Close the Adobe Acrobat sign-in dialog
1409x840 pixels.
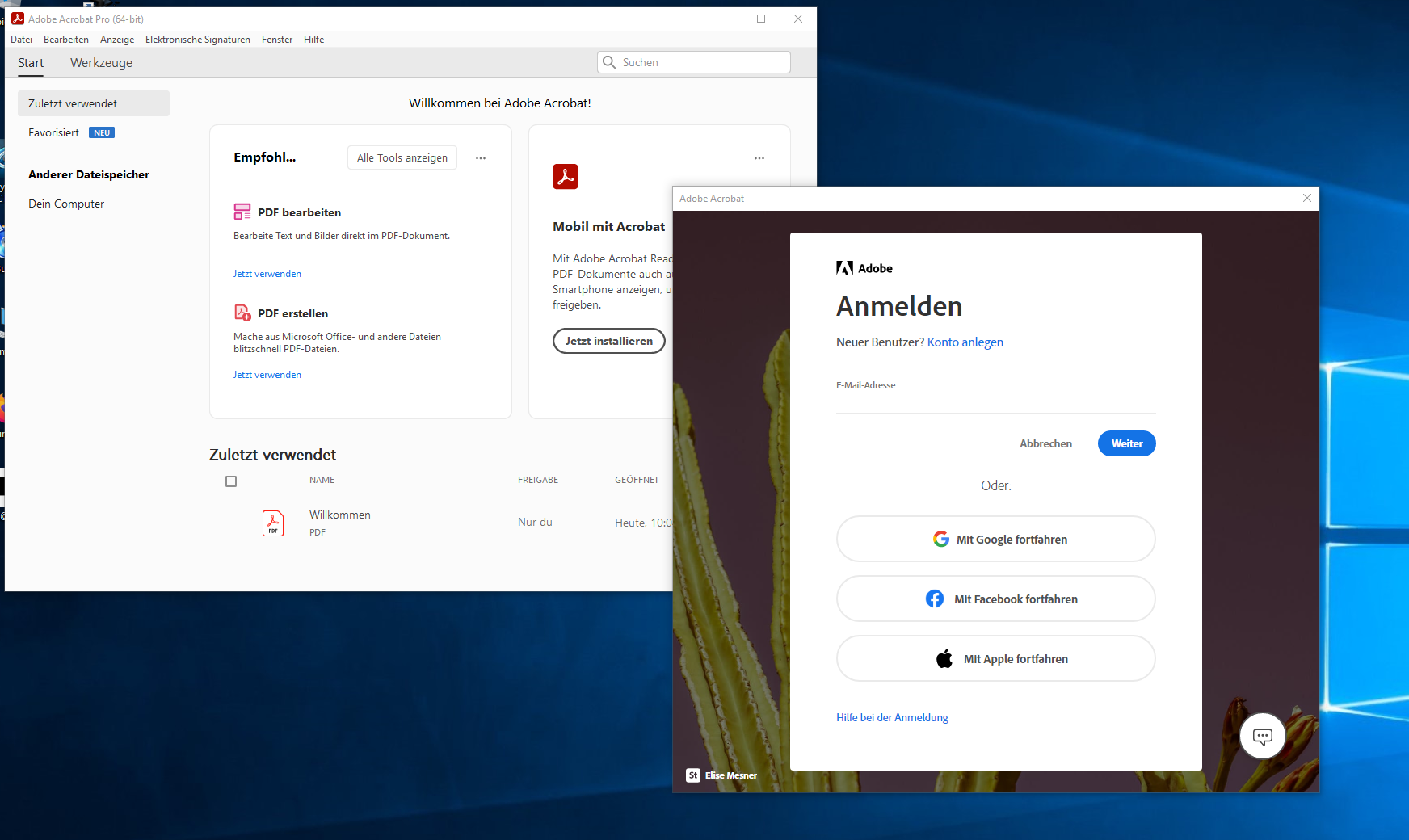pyautogui.click(x=1306, y=198)
